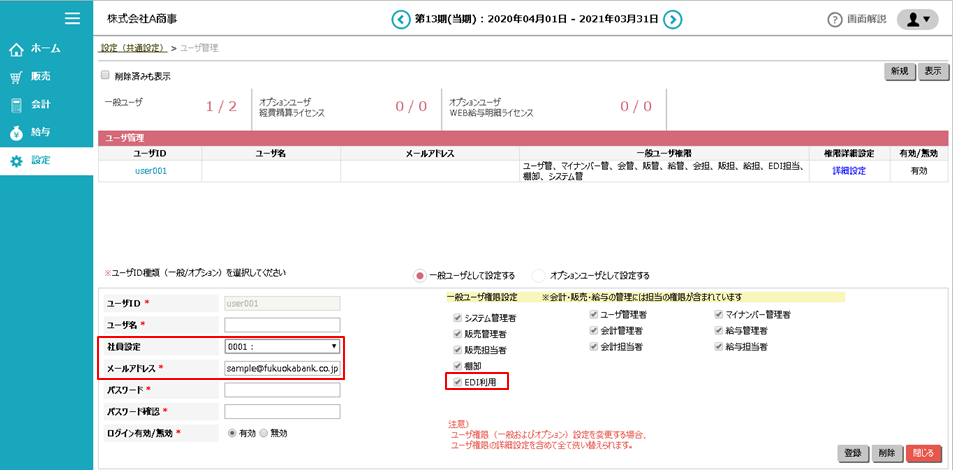Go to previous fiscal period arrow

point(401,19)
